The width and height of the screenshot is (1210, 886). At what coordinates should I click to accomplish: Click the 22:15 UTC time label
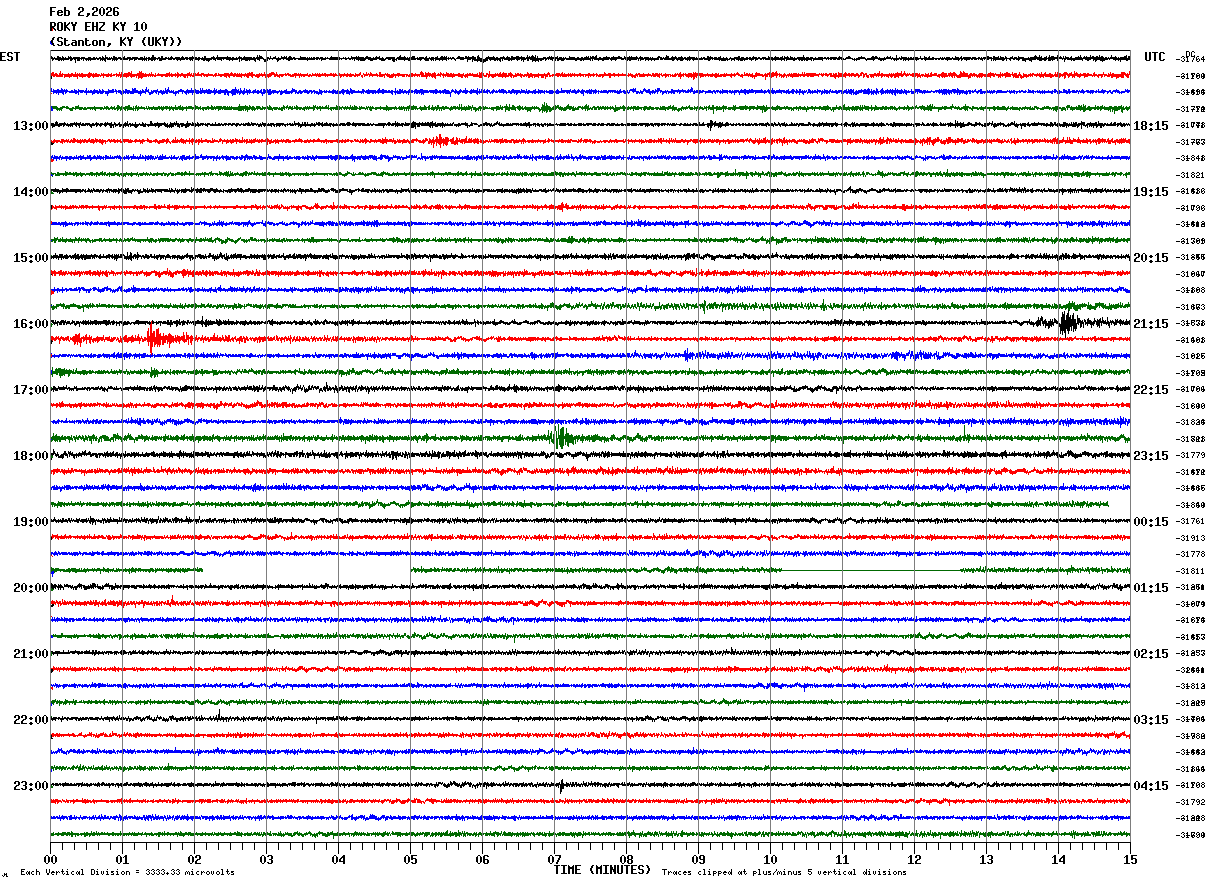pos(1151,390)
